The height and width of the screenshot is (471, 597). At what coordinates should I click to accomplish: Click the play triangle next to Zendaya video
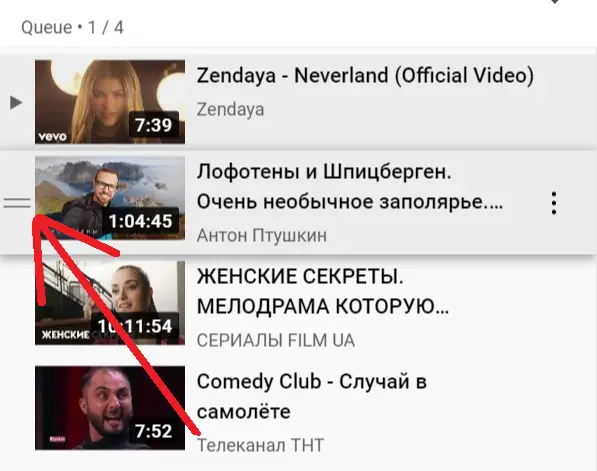(x=16, y=102)
